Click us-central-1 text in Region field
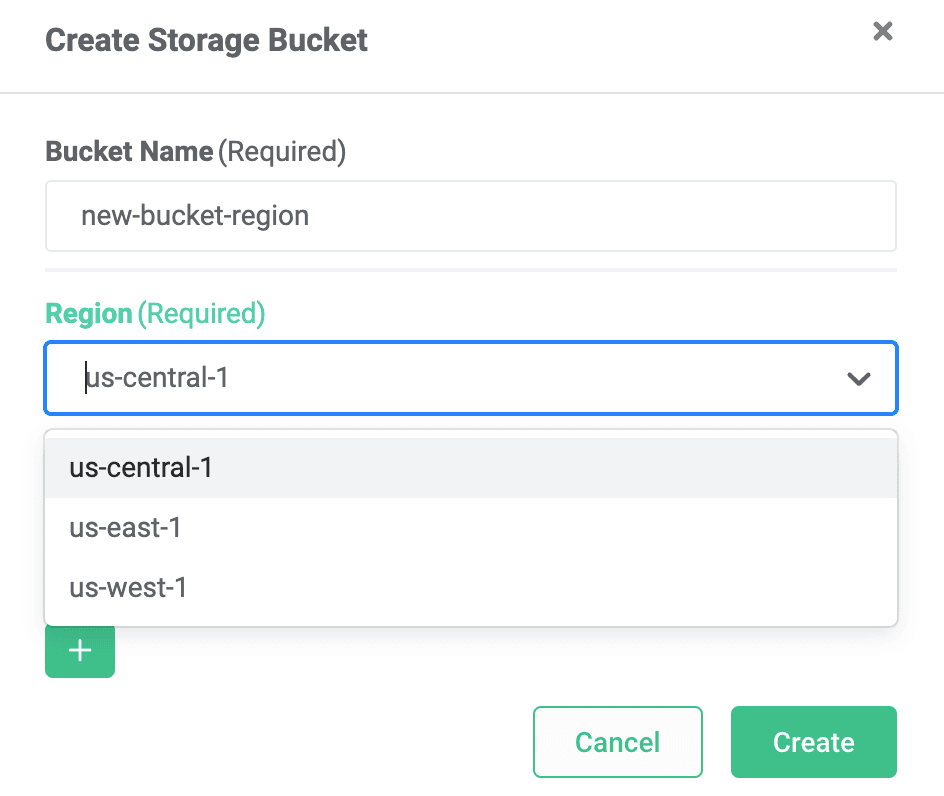 tap(157, 378)
